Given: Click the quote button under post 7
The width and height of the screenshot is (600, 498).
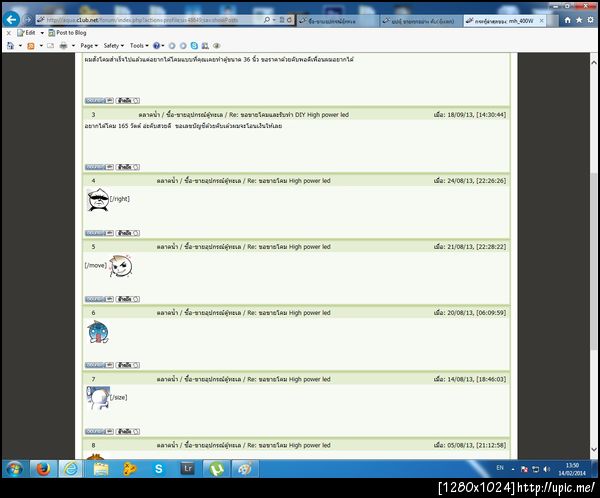Looking at the screenshot, I should click(x=128, y=431).
